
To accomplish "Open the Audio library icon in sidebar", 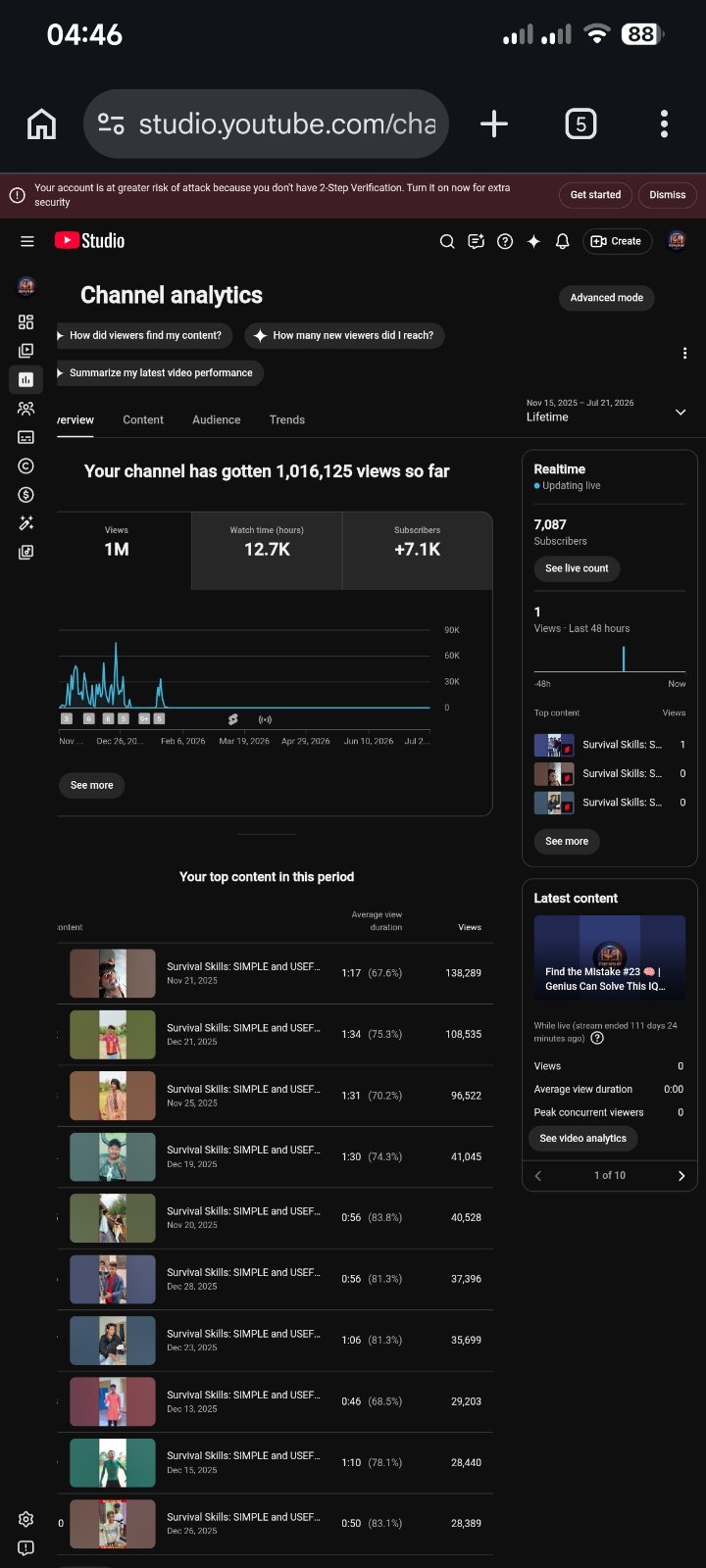I will tap(26, 553).
